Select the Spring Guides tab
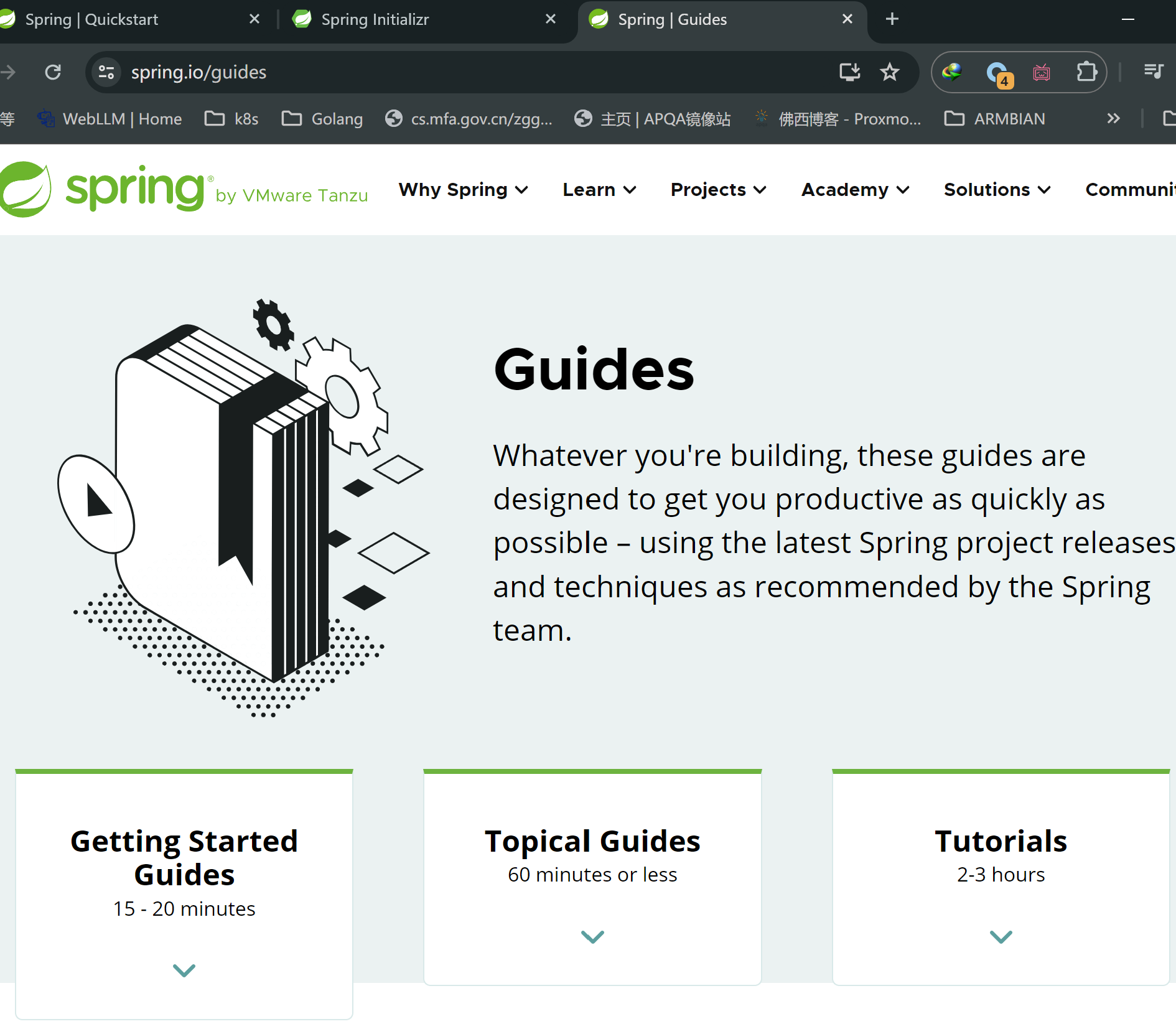The height and width of the screenshot is (1024, 1176). coord(722,19)
